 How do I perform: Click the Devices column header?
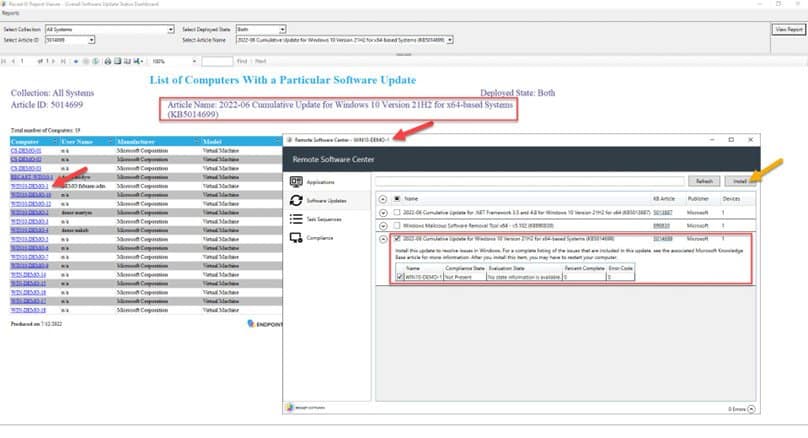click(x=731, y=198)
